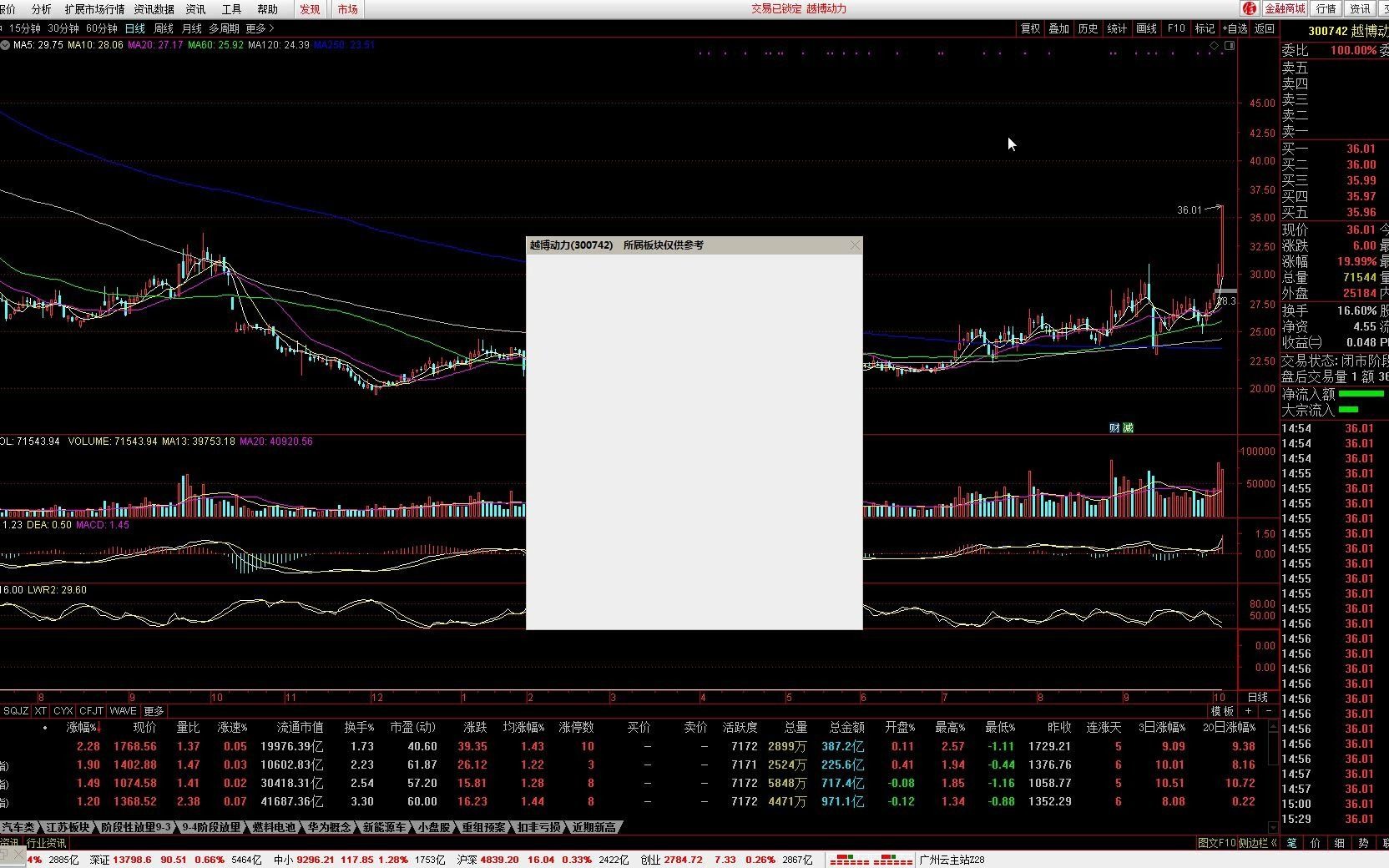Click the 返回 button
The image size is (1389, 868).
point(1265,28)
